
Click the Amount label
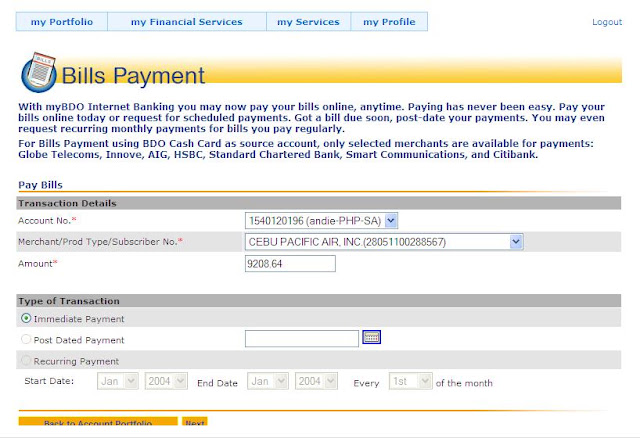coord(38,263)
